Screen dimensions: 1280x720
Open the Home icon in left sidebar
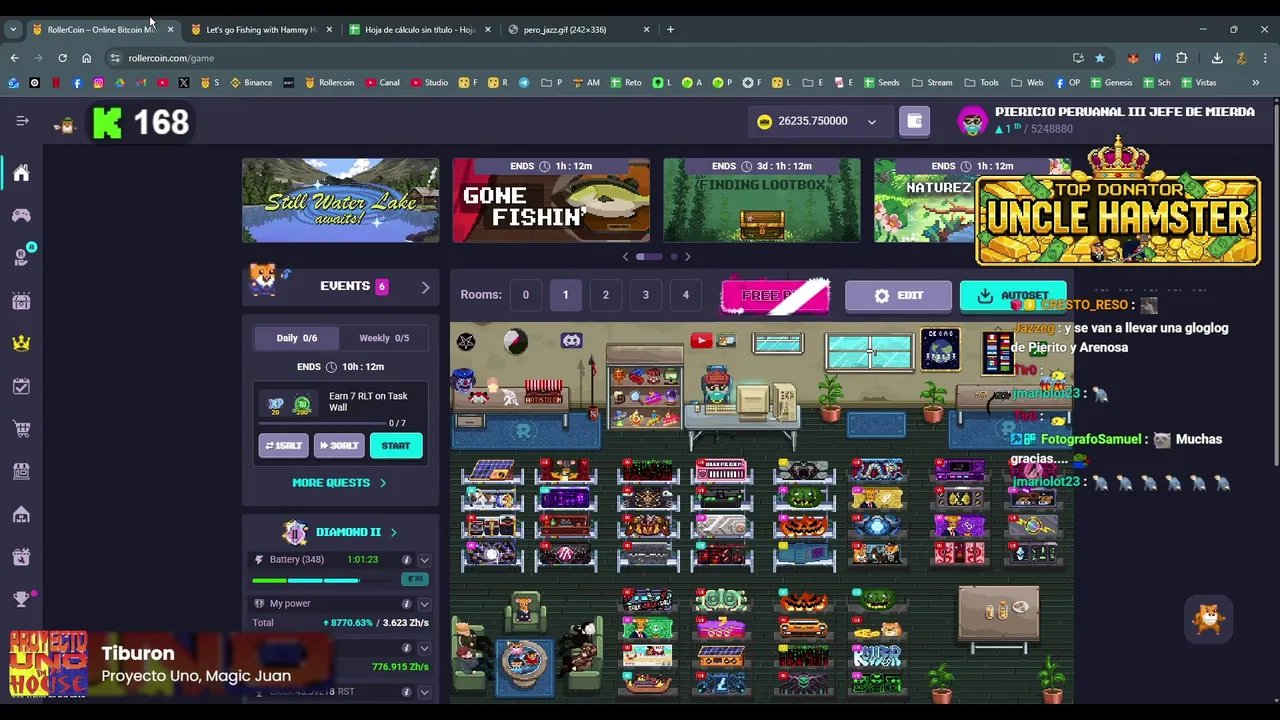tap(21, 173)
